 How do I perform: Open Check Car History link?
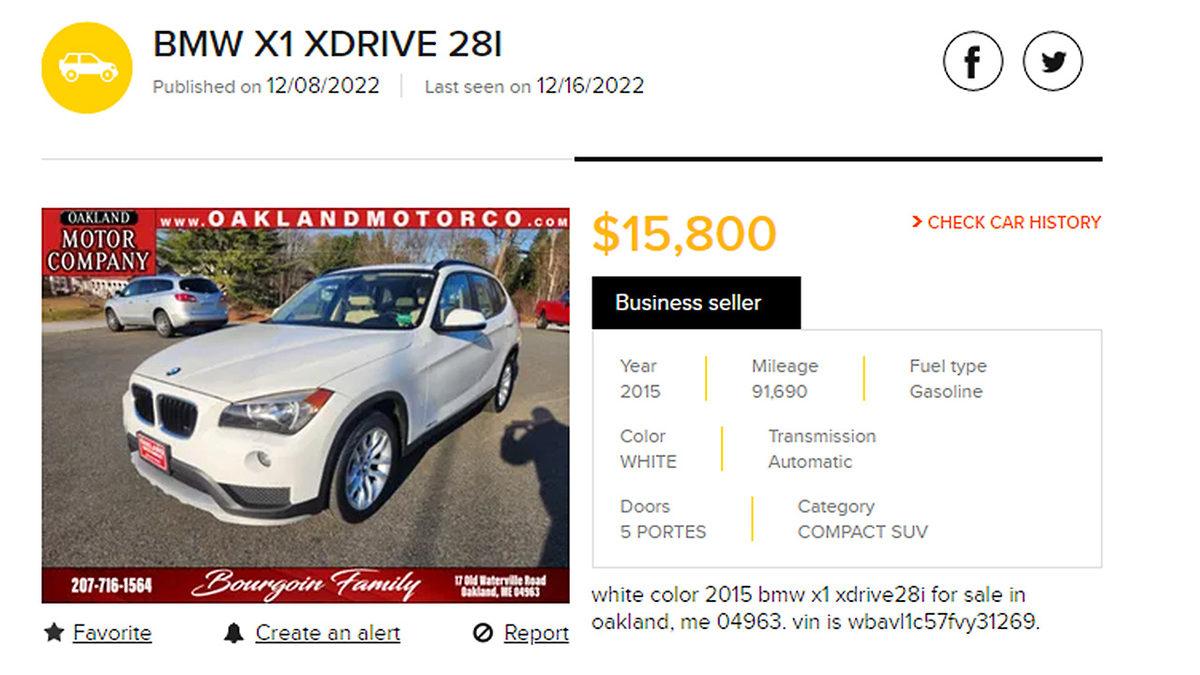(1014, 222)
